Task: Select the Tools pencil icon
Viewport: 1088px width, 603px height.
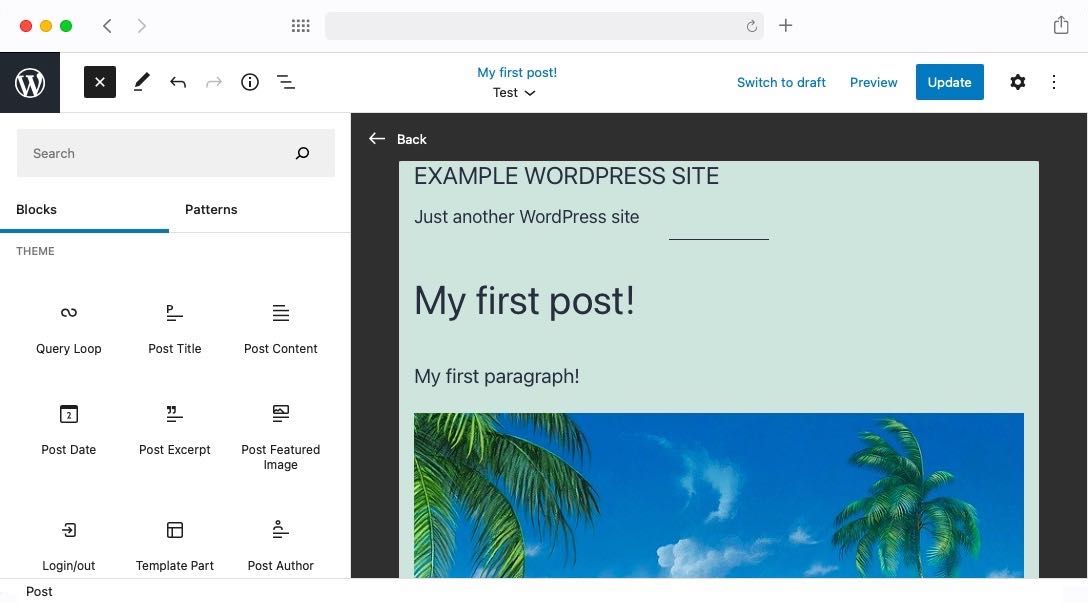Action: 141,82
